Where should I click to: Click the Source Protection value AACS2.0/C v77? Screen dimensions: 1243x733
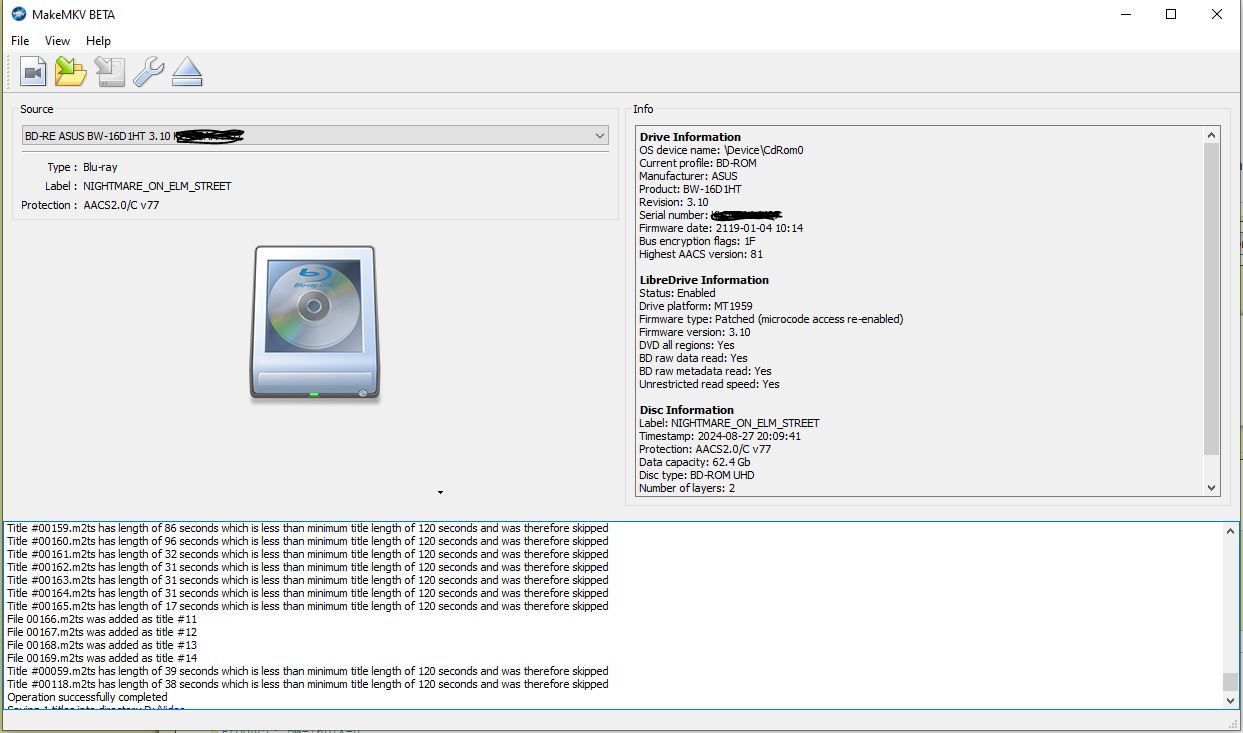121,205
